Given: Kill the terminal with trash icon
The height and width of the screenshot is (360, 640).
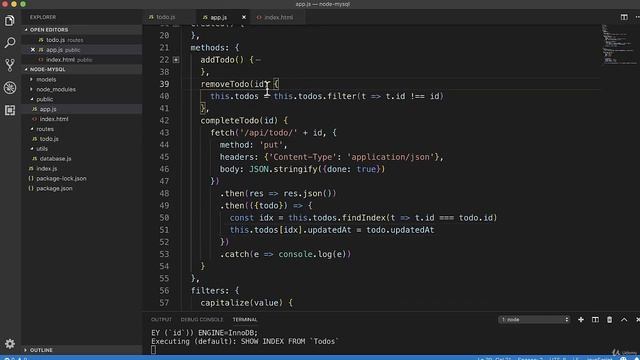Looking at the screenshot, I should [x=609, y=320].
